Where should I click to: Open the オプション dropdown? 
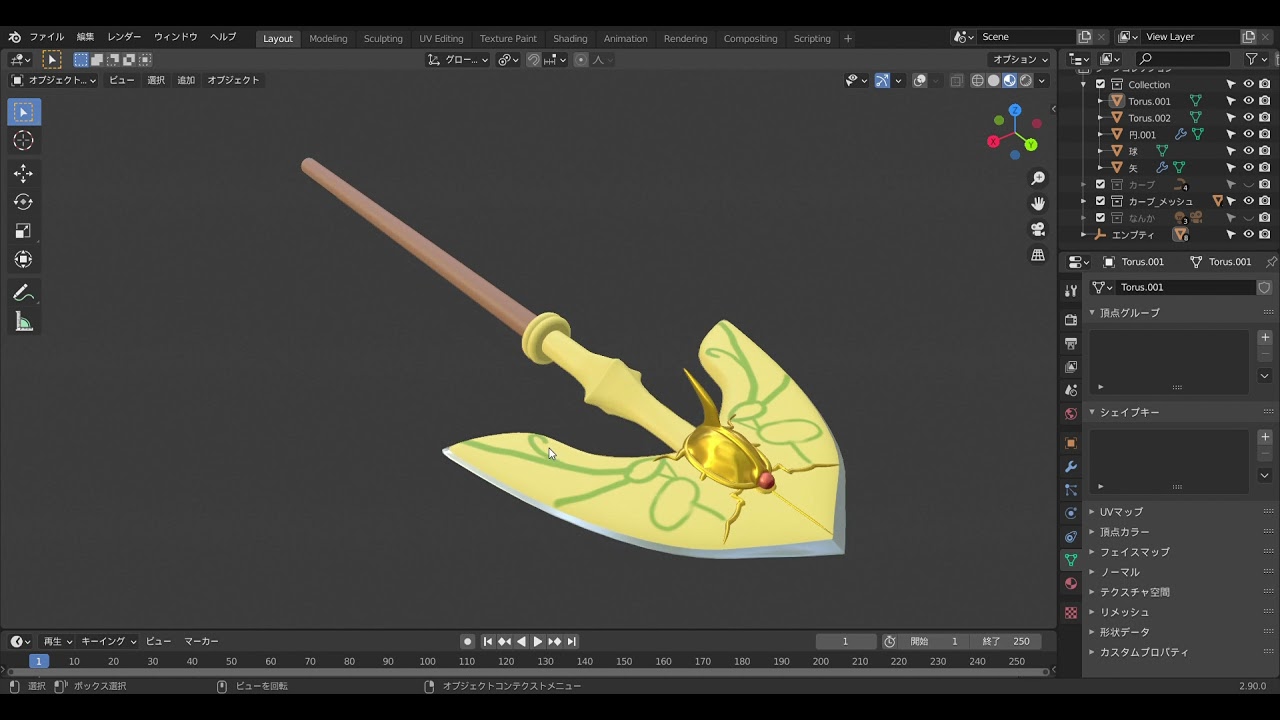pos(1021,60)
